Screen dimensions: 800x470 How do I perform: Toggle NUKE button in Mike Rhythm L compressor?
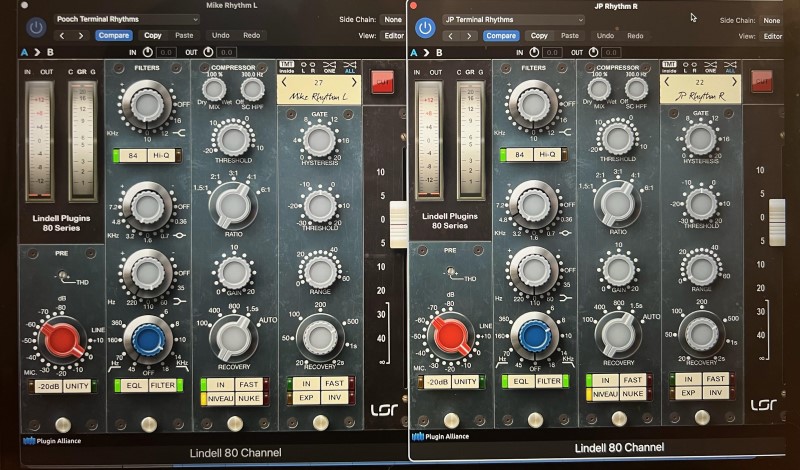point(249,399)
